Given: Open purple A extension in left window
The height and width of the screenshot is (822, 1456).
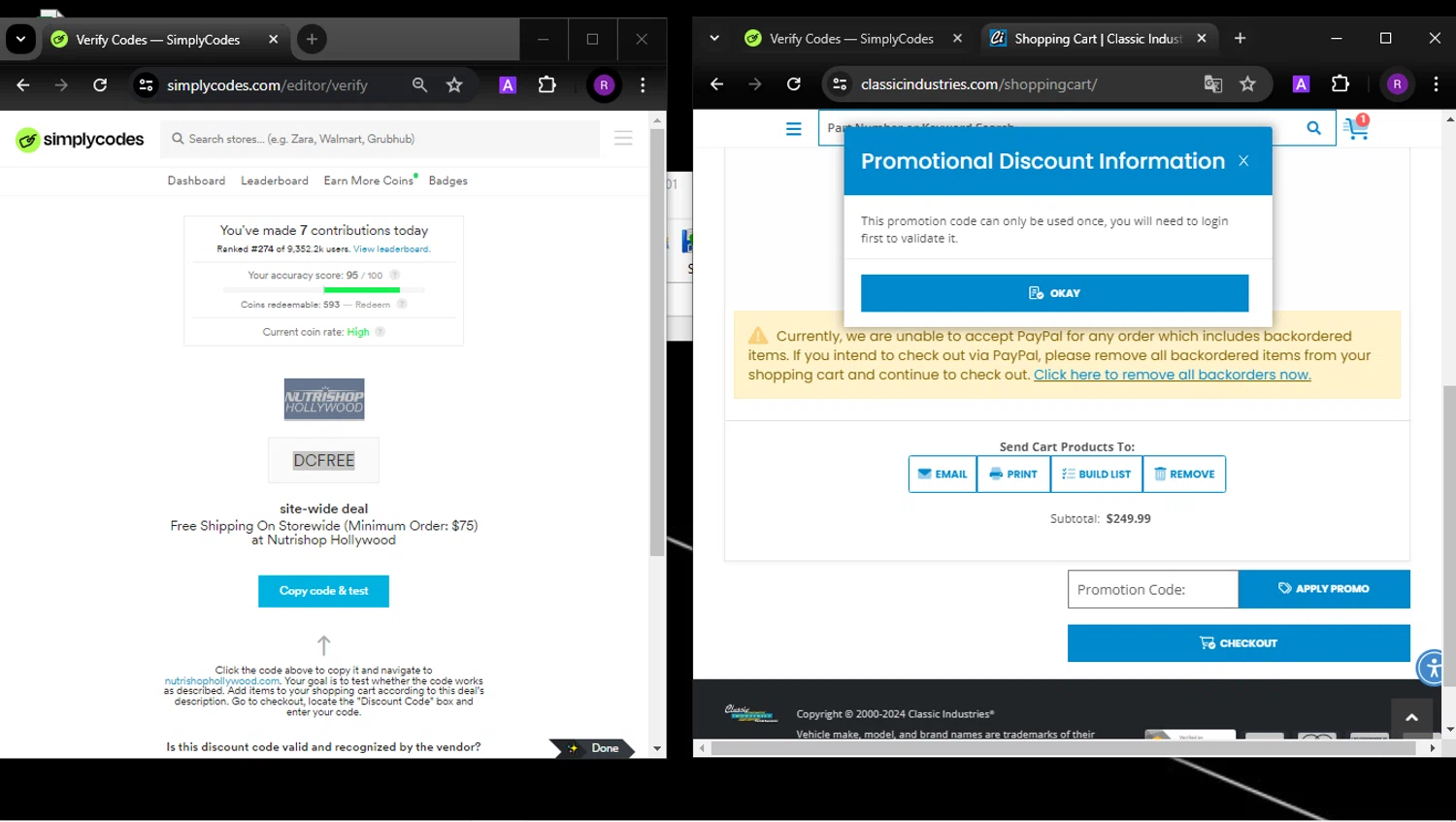Looking at the screenshot, I should [x=508, y=85].
